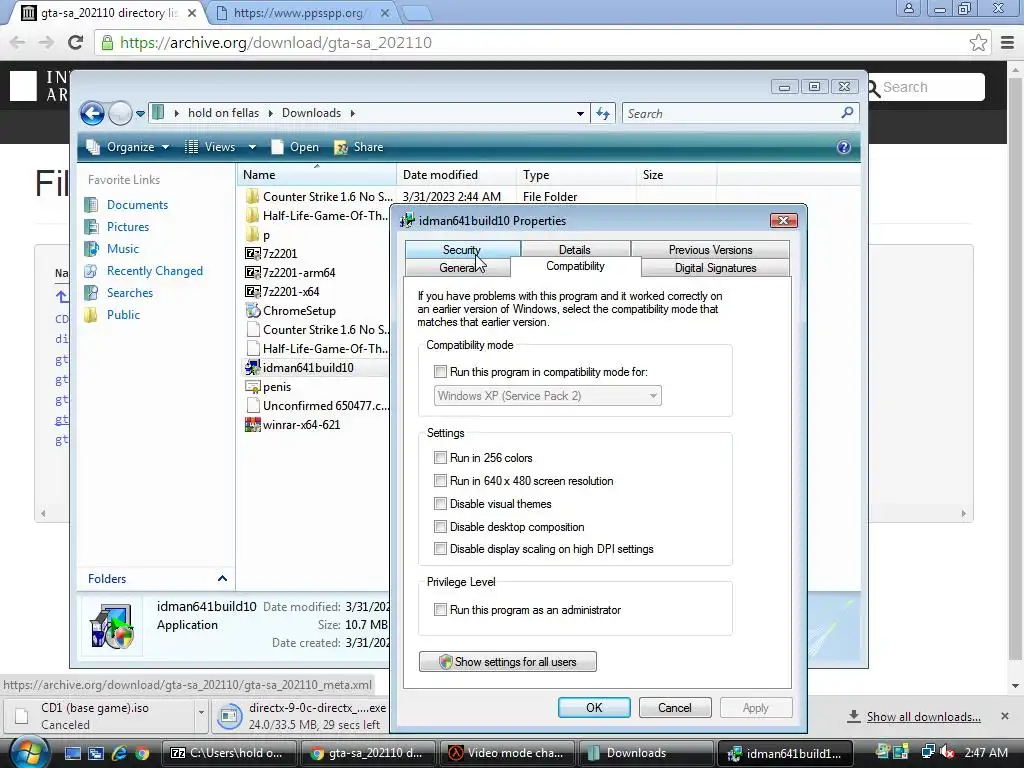Screen dimensions: 1024x768
Task: Select the 7z2201 file icon
Action: pos(252,253)
